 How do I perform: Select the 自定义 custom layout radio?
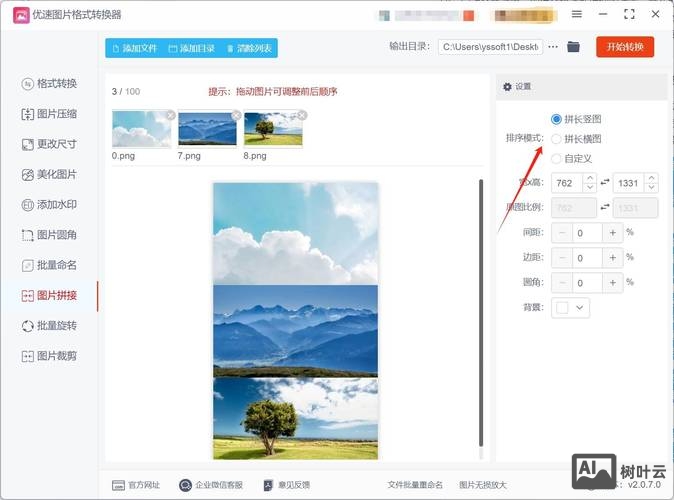click(x=556, y=159)
